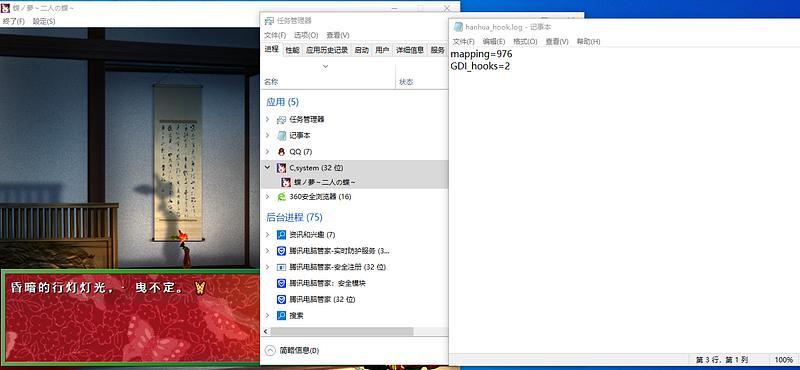Click the 360安全浏览器 icon
Screen dimensions: 800x370
coord(281,196)
